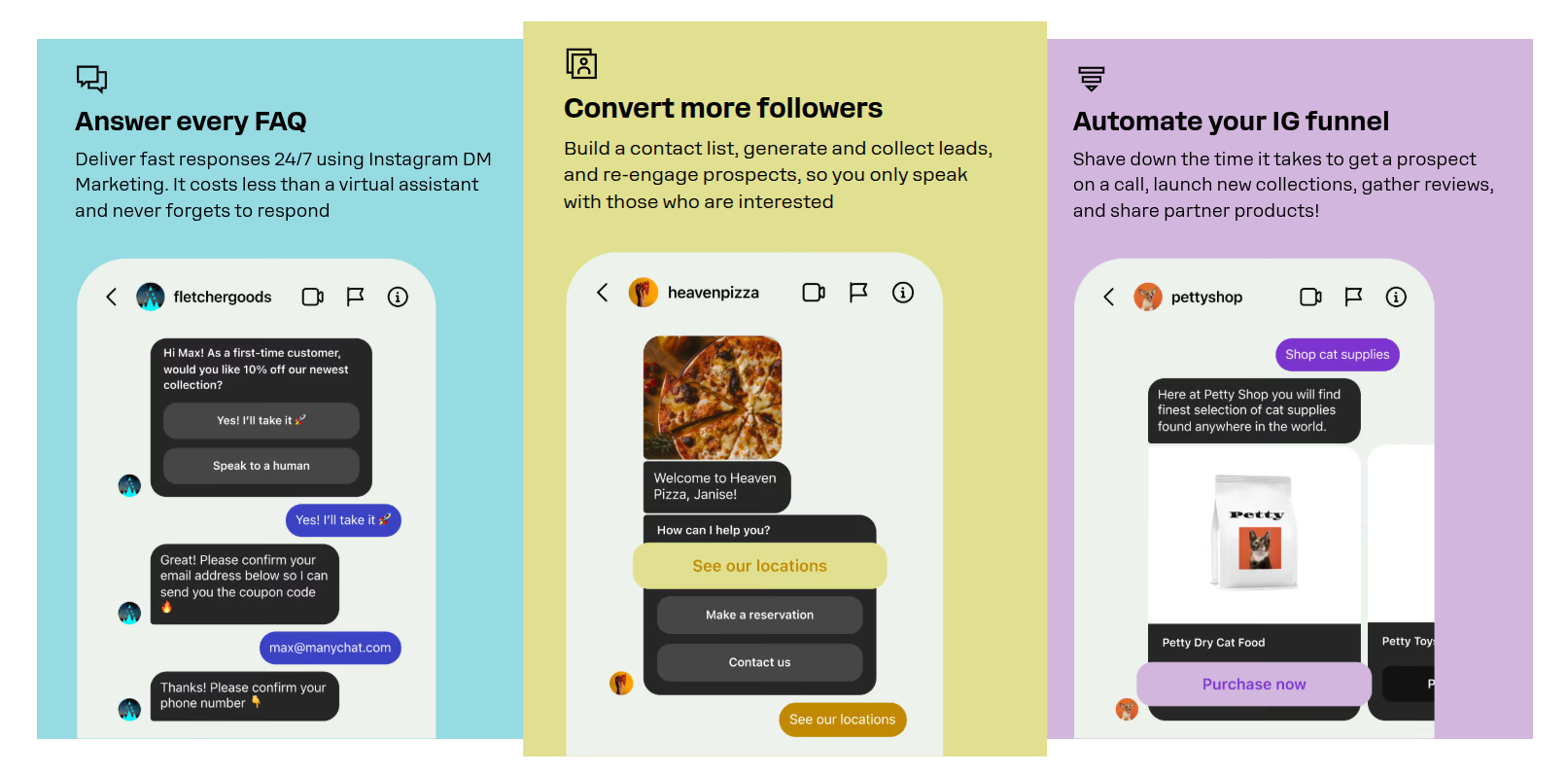Choose 'Speak to a human' option
Image resolution: width=1568 pixels, height=775 pixels.
click(261, 466)
